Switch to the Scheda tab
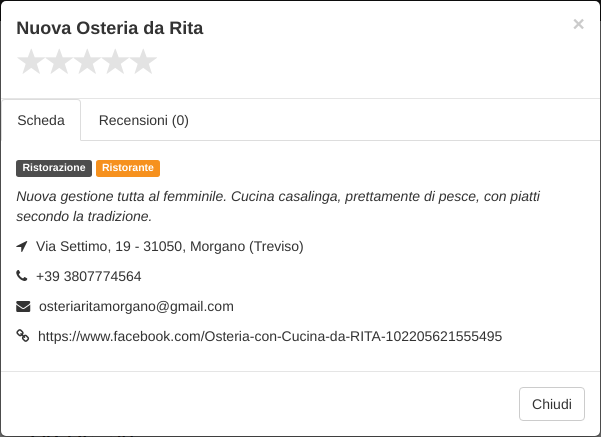The width and height of the screenshot is (601, 437). [41, 120]
